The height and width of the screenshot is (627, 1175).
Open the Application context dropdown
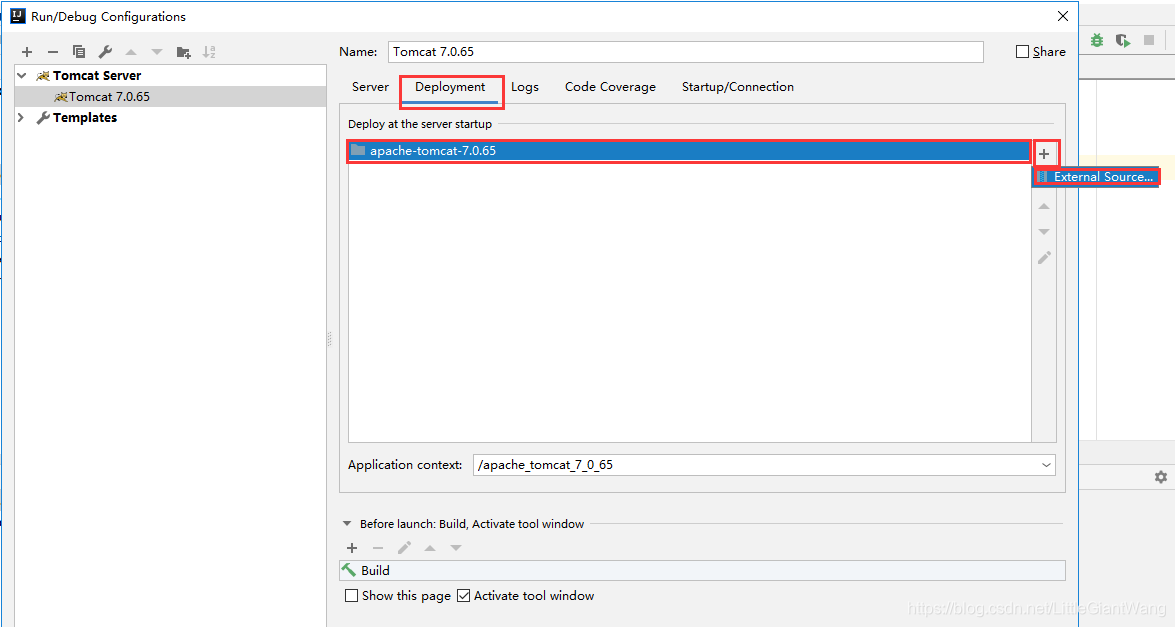[1047, 464]
